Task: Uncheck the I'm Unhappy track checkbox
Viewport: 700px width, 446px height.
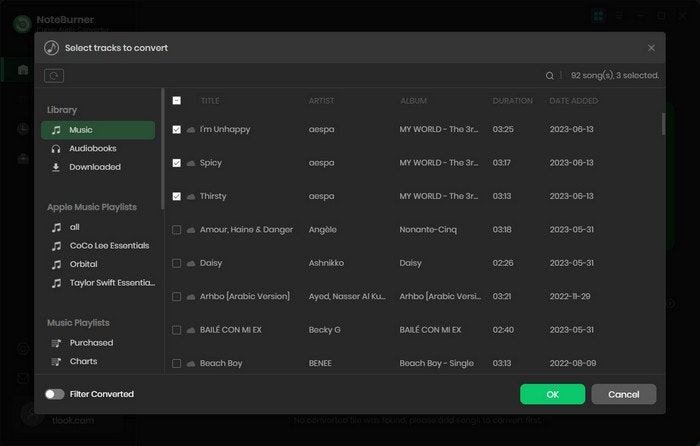Action: (x=177, y=129)
